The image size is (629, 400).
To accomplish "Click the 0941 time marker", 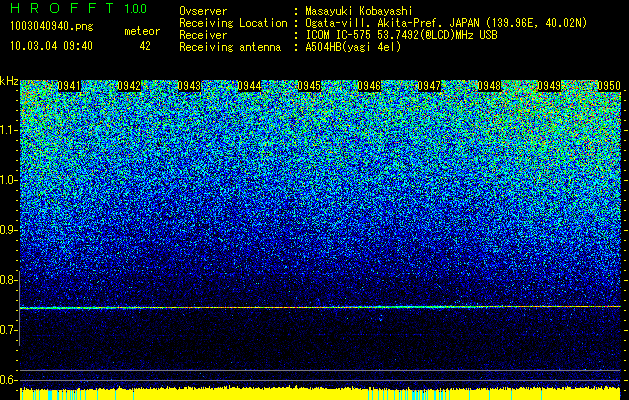I will pos(69,86).
